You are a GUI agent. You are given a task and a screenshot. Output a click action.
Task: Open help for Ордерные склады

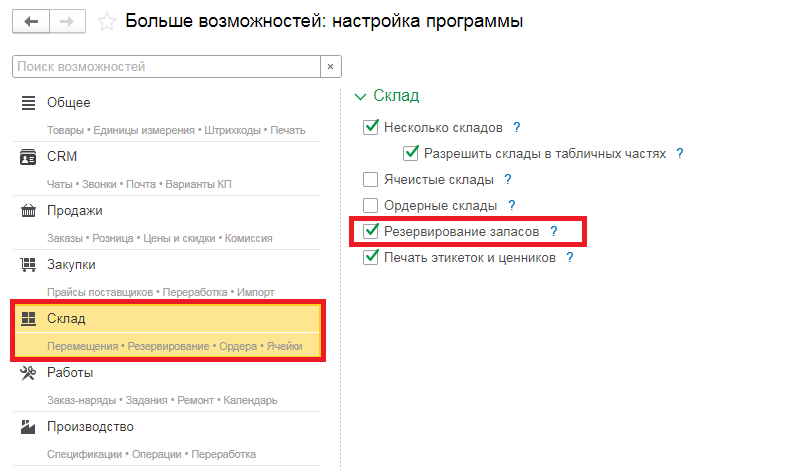point(512,205)
